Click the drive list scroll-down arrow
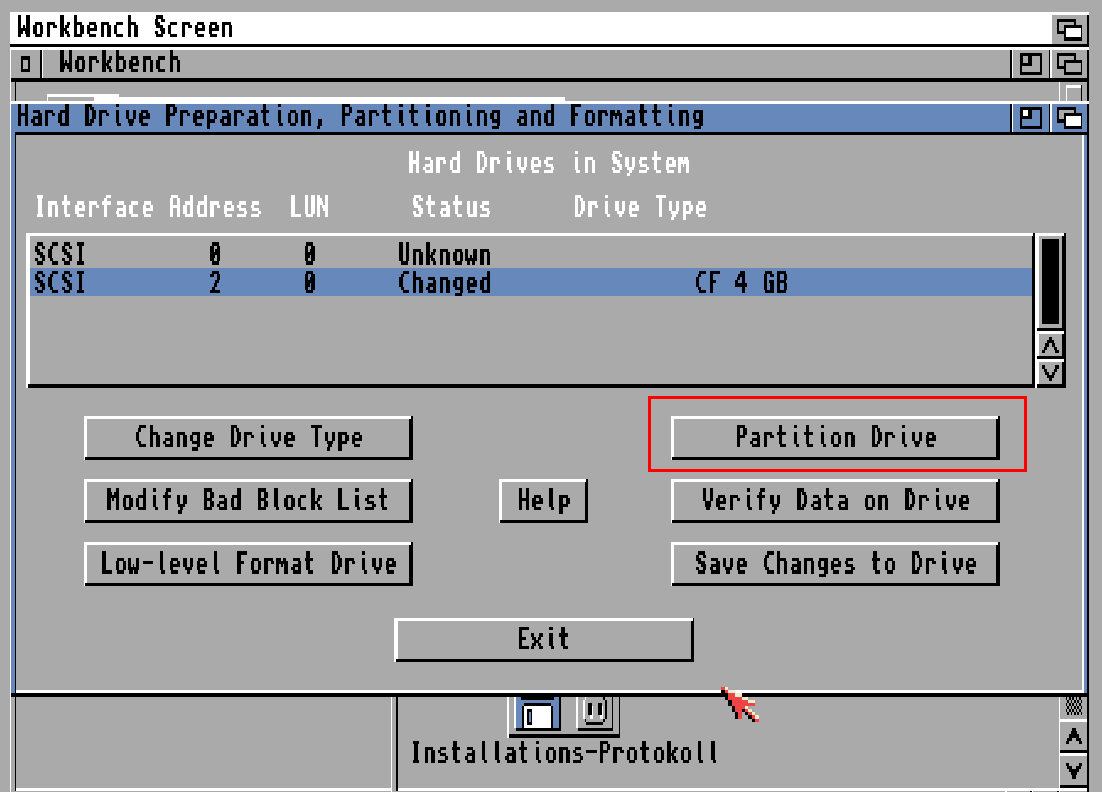The image size is (1102, 792). [x=1050, y=371]
